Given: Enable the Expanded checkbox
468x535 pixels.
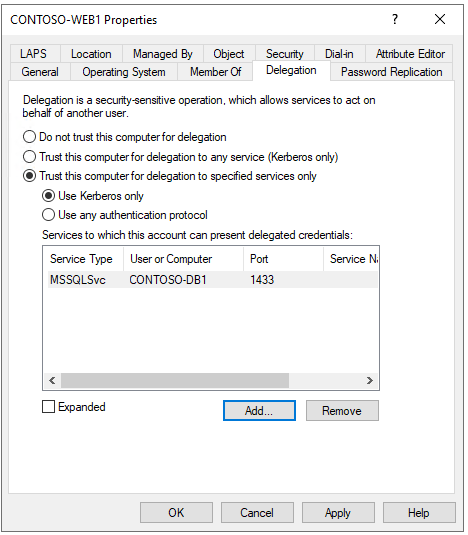Looking at the screenshot, I should click(48, 407).
